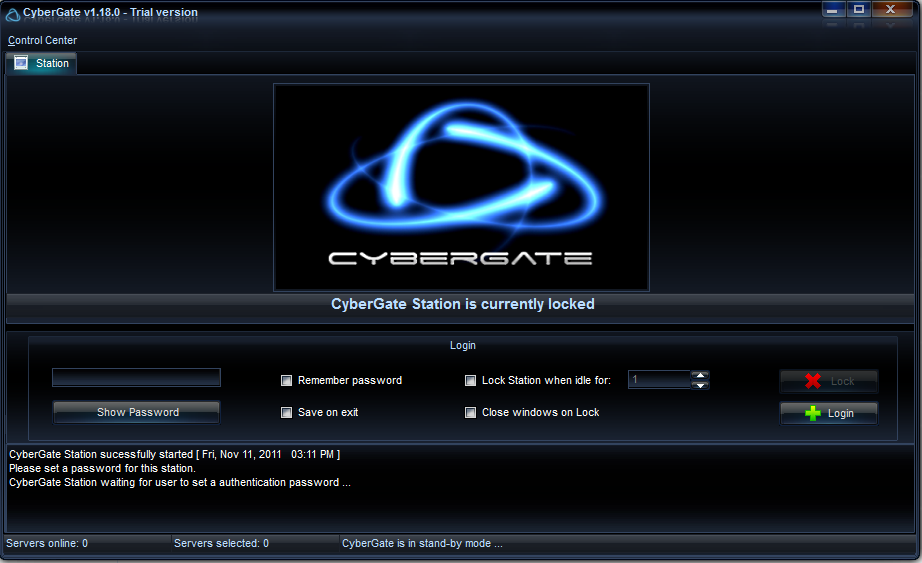Click 'Servers online: 0' status entry

[47, 543]
